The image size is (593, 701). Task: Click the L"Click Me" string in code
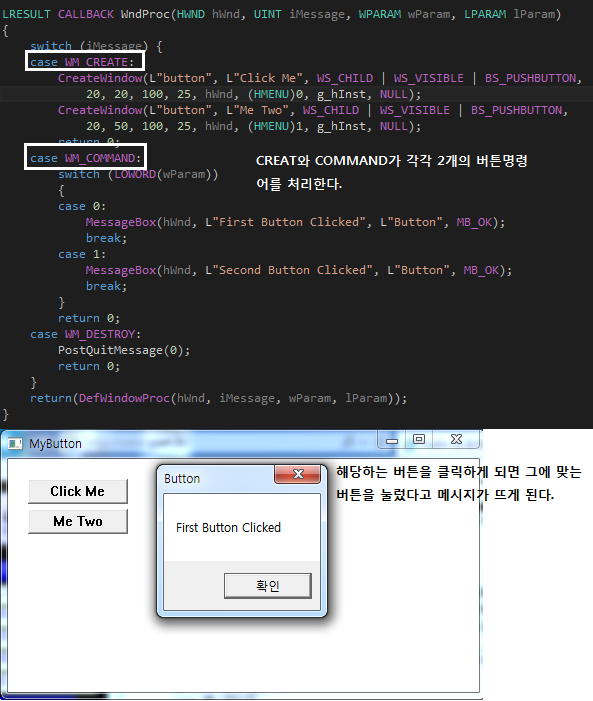click(267, 78)
